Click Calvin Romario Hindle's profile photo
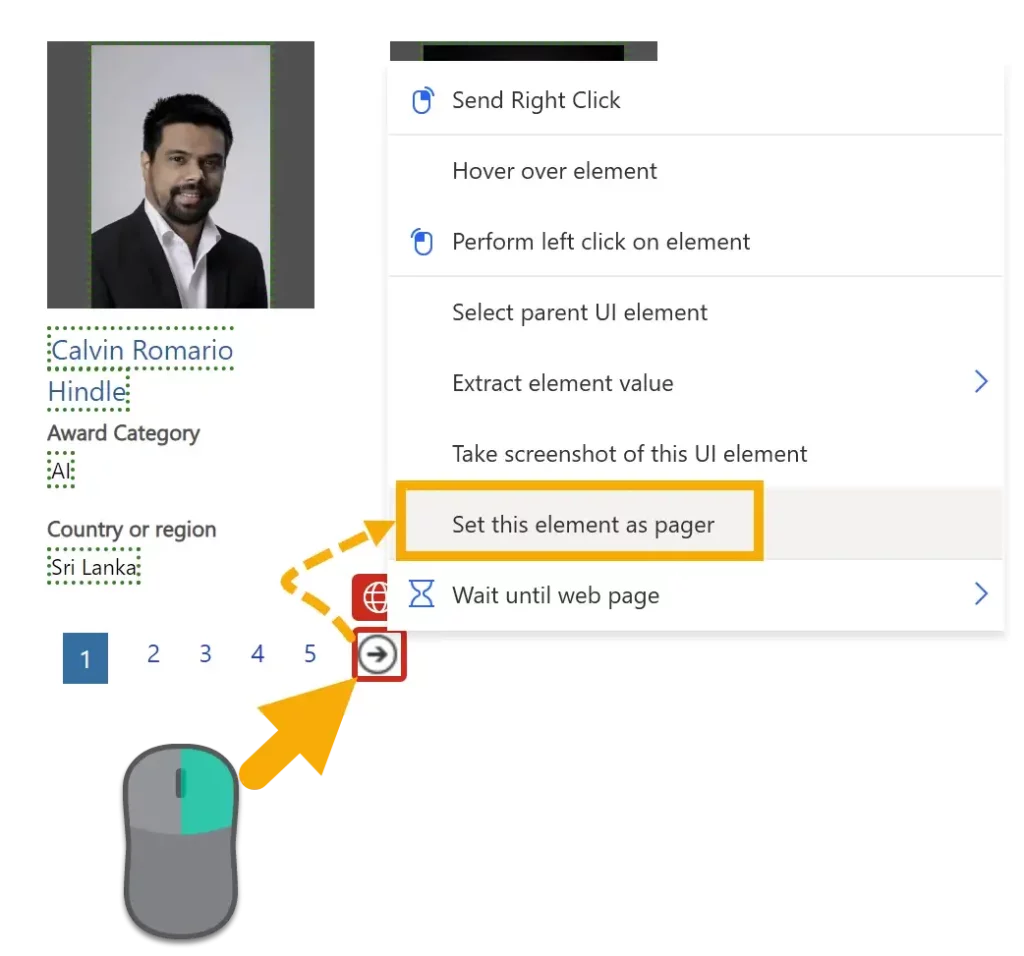 pos(180,175)
